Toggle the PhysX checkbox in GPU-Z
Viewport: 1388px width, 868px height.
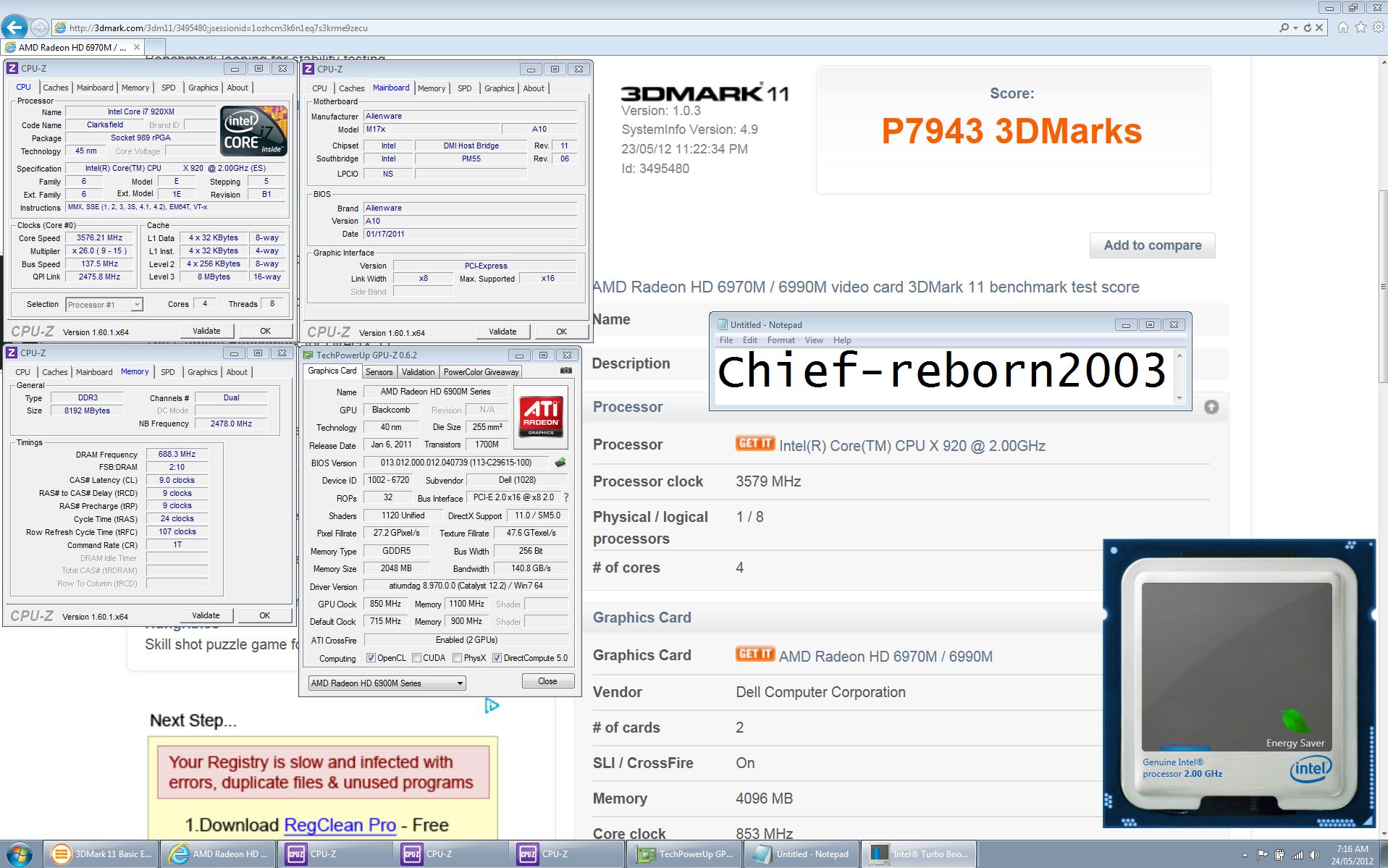[x=457, y=658]
